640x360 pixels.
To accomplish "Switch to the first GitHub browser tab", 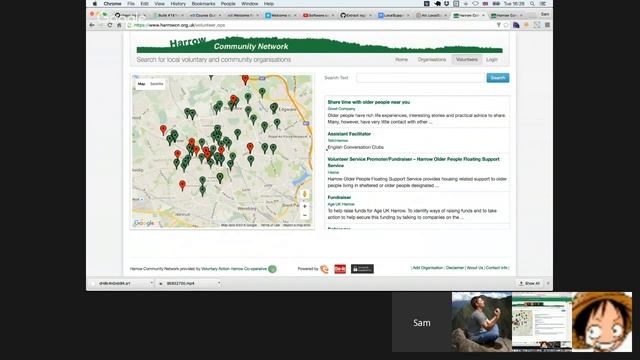I will click(x=129, y=15).
